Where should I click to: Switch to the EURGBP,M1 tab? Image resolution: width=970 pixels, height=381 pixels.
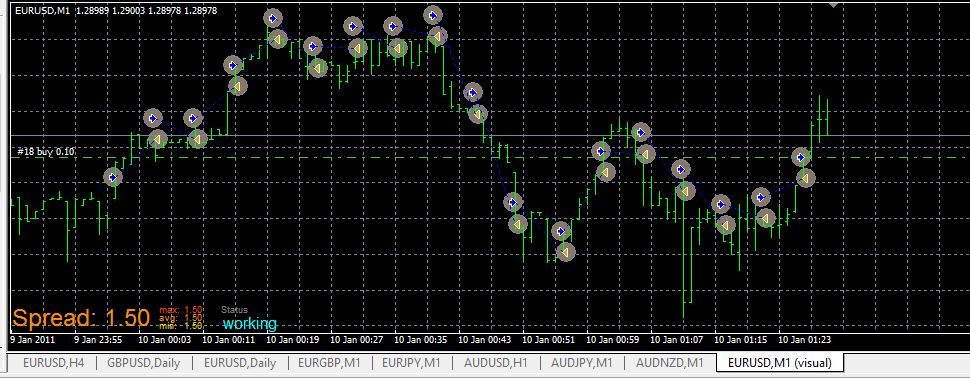tap(328, 363)
